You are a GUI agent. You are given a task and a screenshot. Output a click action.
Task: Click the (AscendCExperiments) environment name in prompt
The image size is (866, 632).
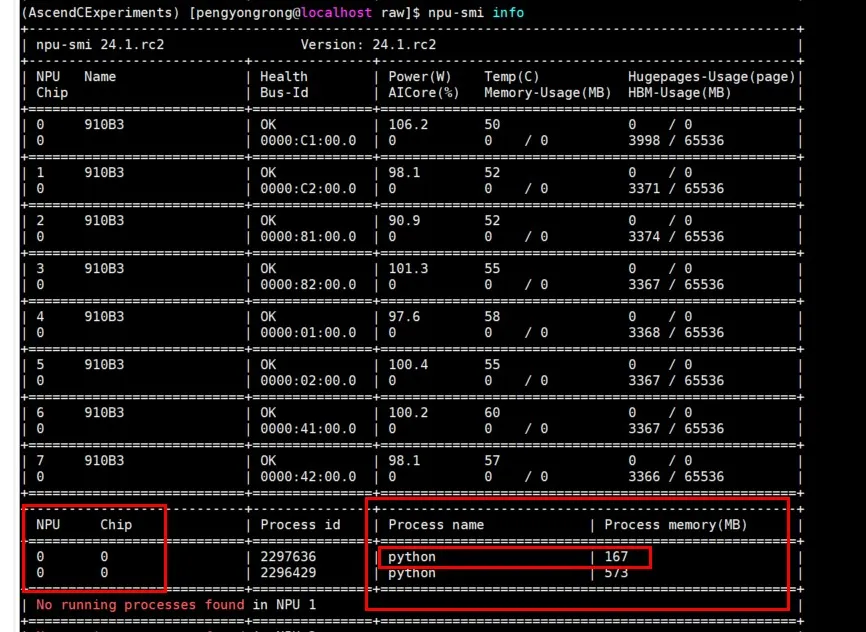100,13
